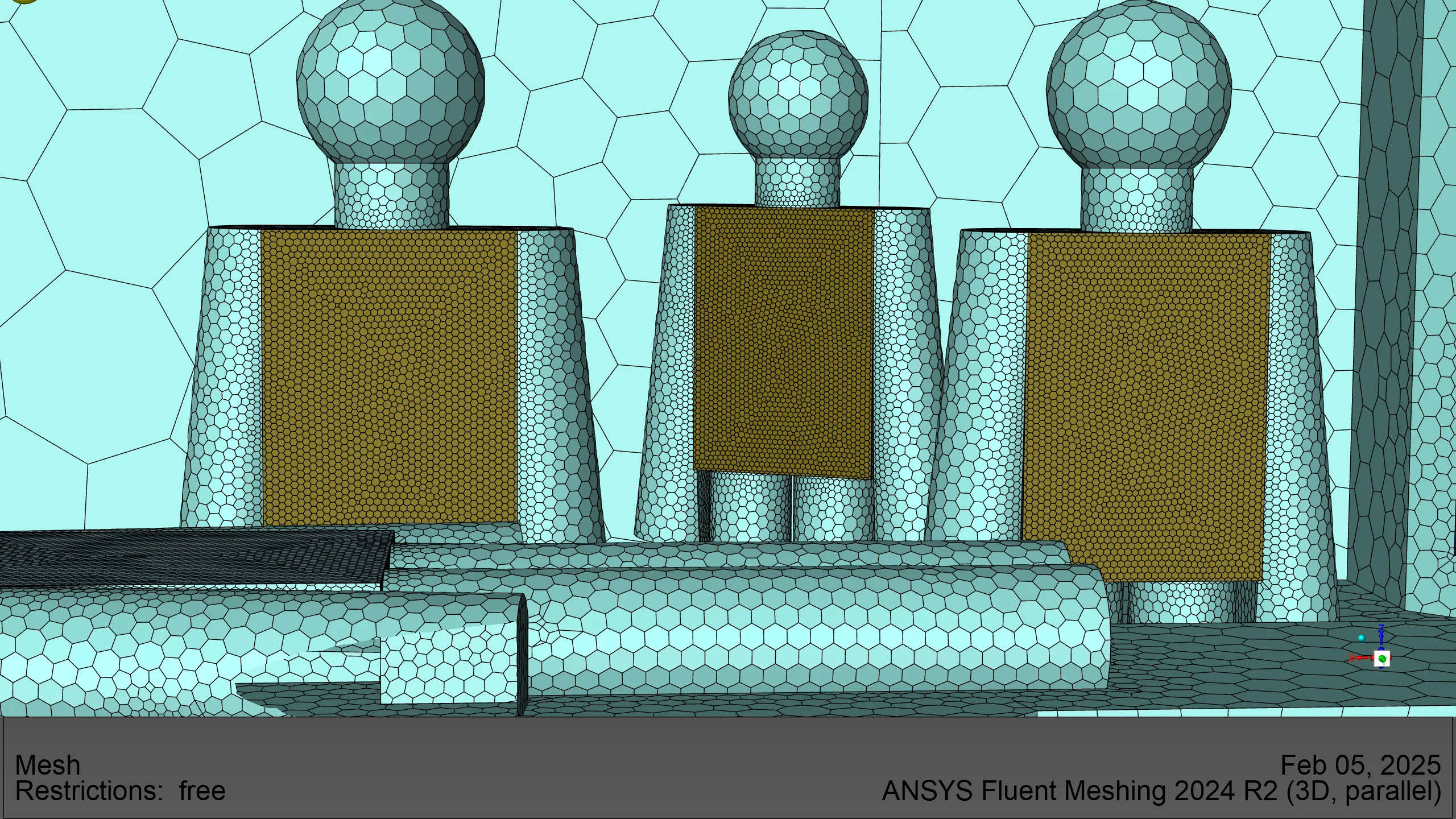Screen dimensions: 1456x819
Task: Click the green Y sphere at the triad center
Action: coord(1382,660)
